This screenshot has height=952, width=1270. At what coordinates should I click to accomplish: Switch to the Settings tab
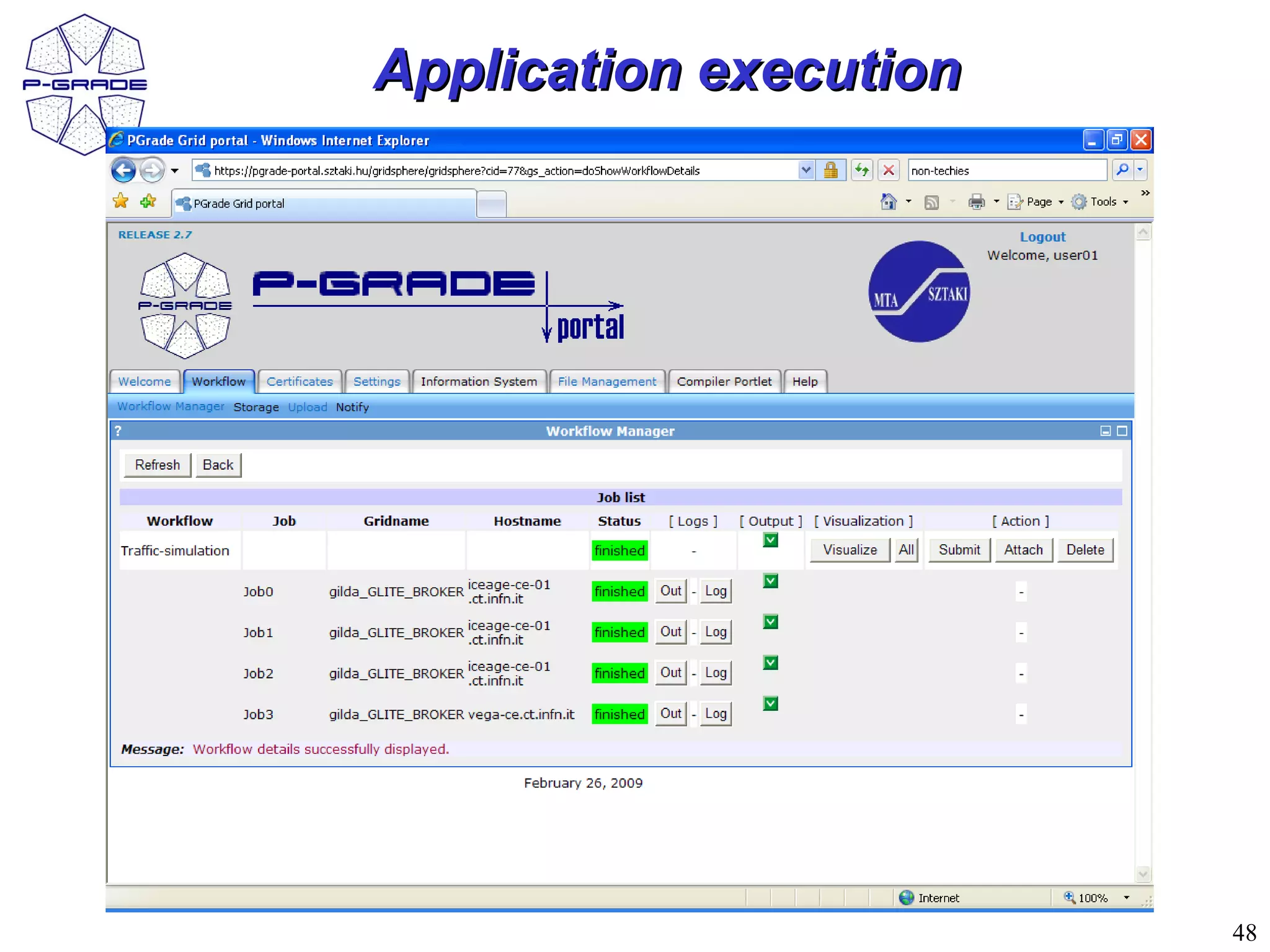[x=377, y=382]
